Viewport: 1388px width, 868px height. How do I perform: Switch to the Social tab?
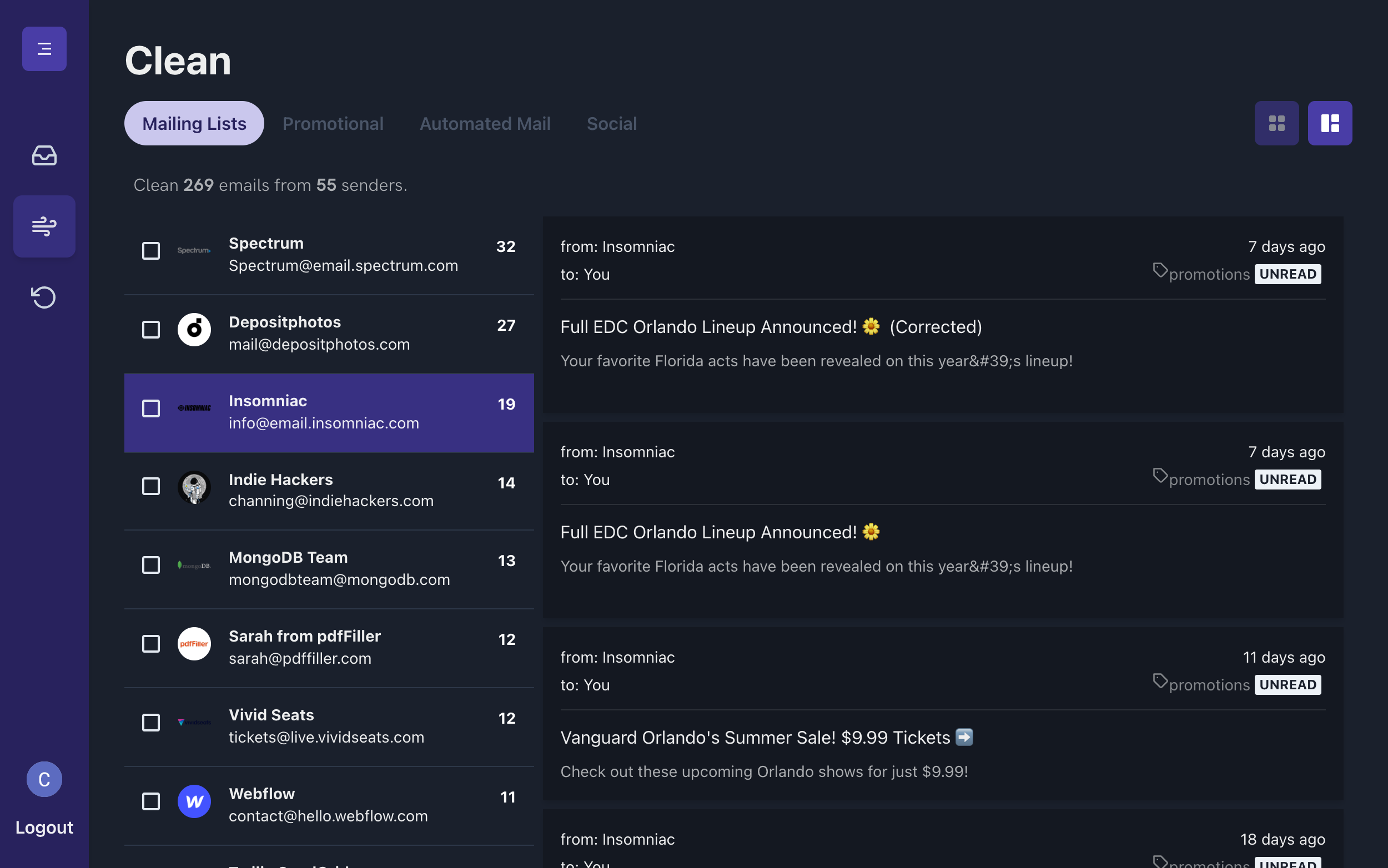pos(612,123)
